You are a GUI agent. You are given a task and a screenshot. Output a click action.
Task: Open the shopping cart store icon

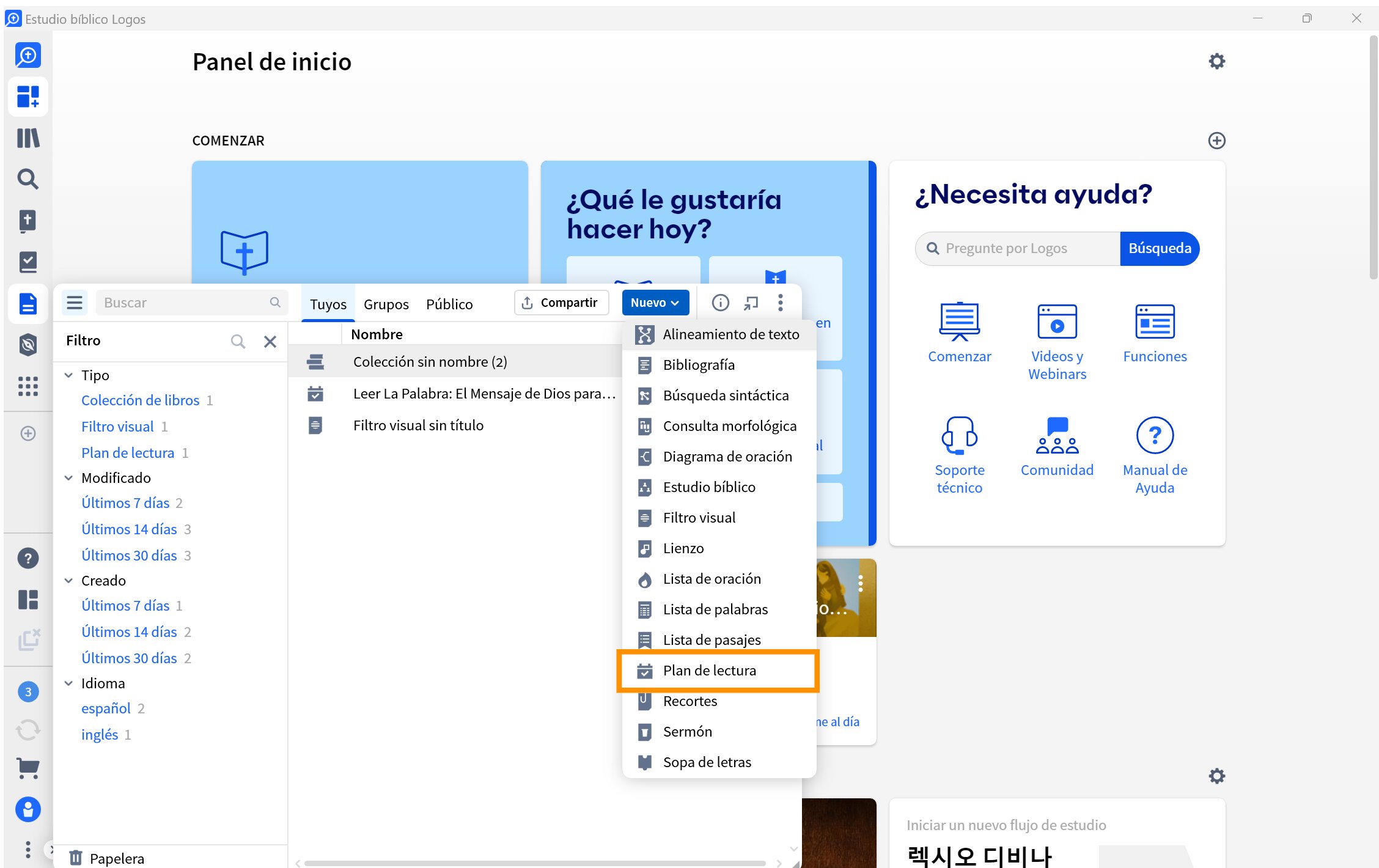click(x=28, y=768)
